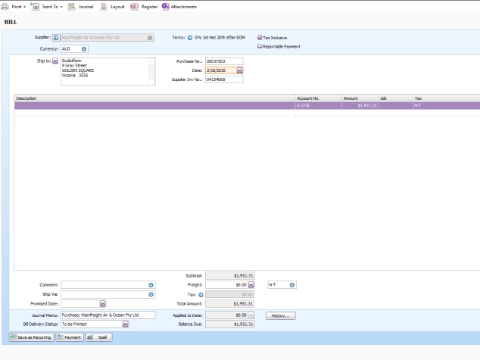Screen dimensions: 480x360
Task: Select the account number cell in highlighted row
Action: tap(318, 106)
